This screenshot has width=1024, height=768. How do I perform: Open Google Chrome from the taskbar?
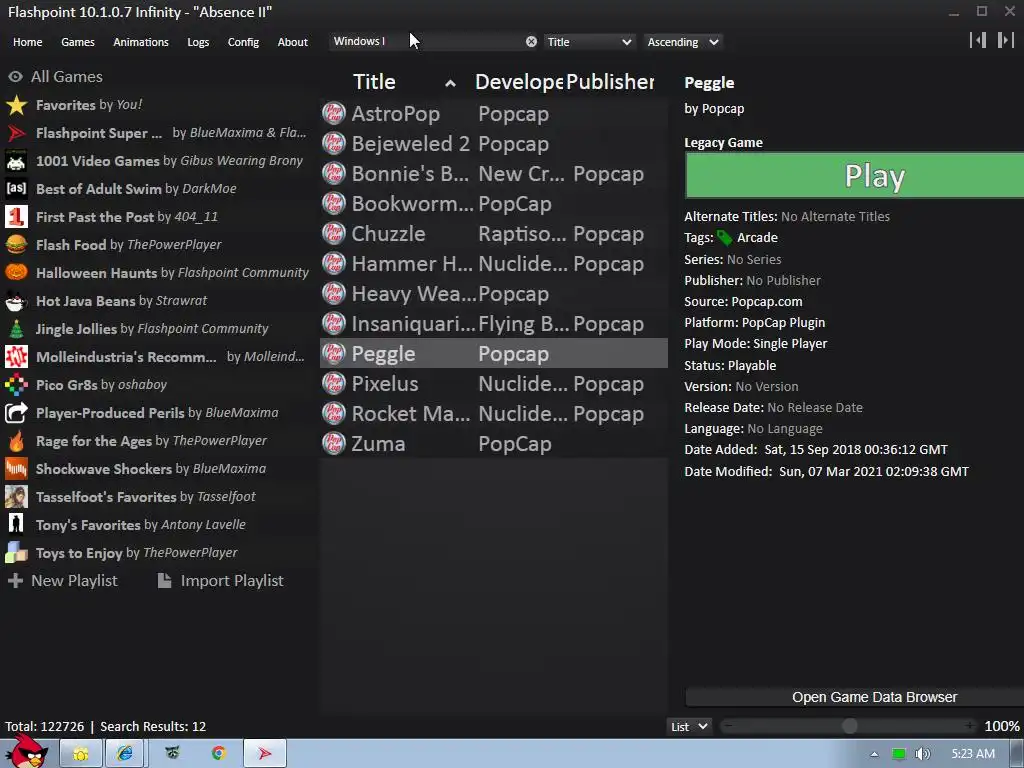[x=219, y=754]
